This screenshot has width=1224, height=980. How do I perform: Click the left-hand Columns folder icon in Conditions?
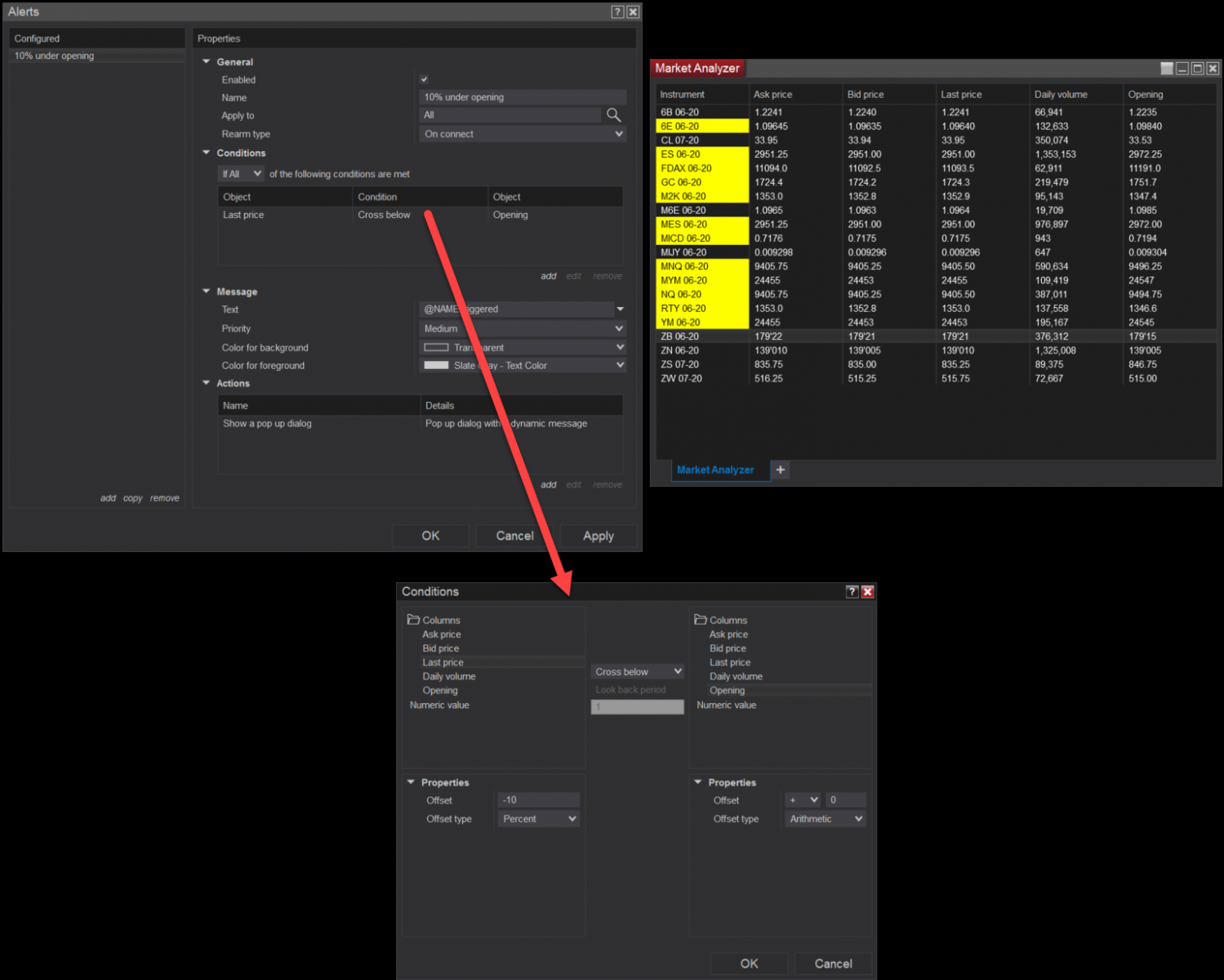coord(413,620)
